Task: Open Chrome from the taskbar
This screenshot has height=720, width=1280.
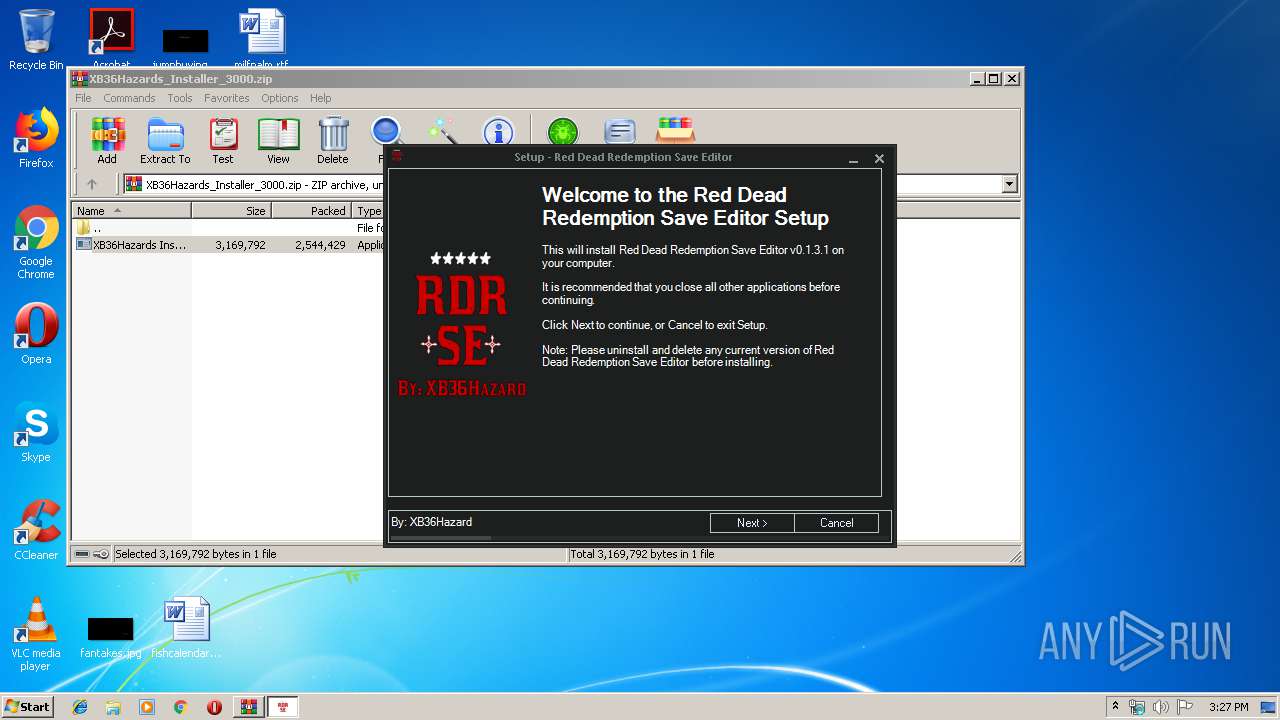Action: coord(180,707)
